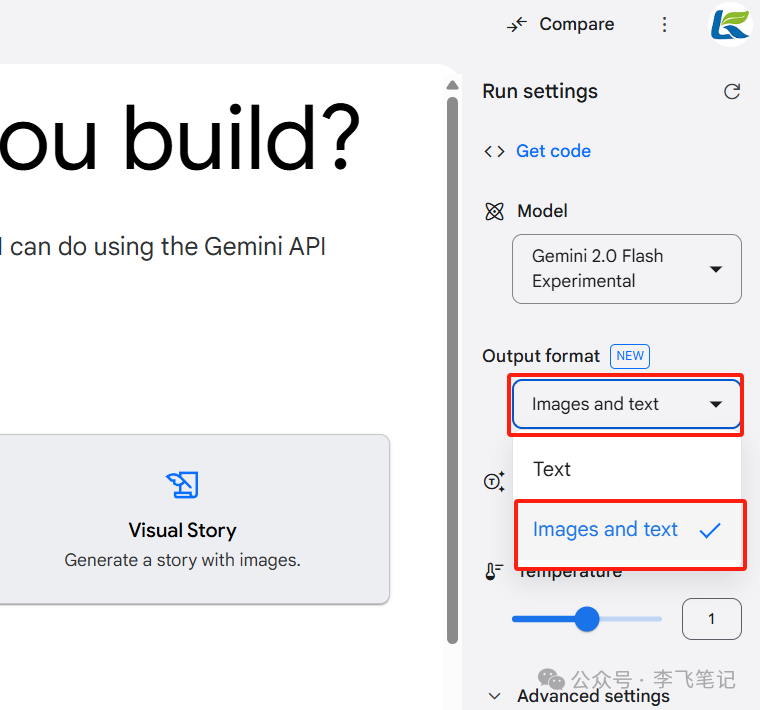This screenshot has width=760, height=710.
Task: Expand the Advanced settings section
Action: click(x=579, y=696)
